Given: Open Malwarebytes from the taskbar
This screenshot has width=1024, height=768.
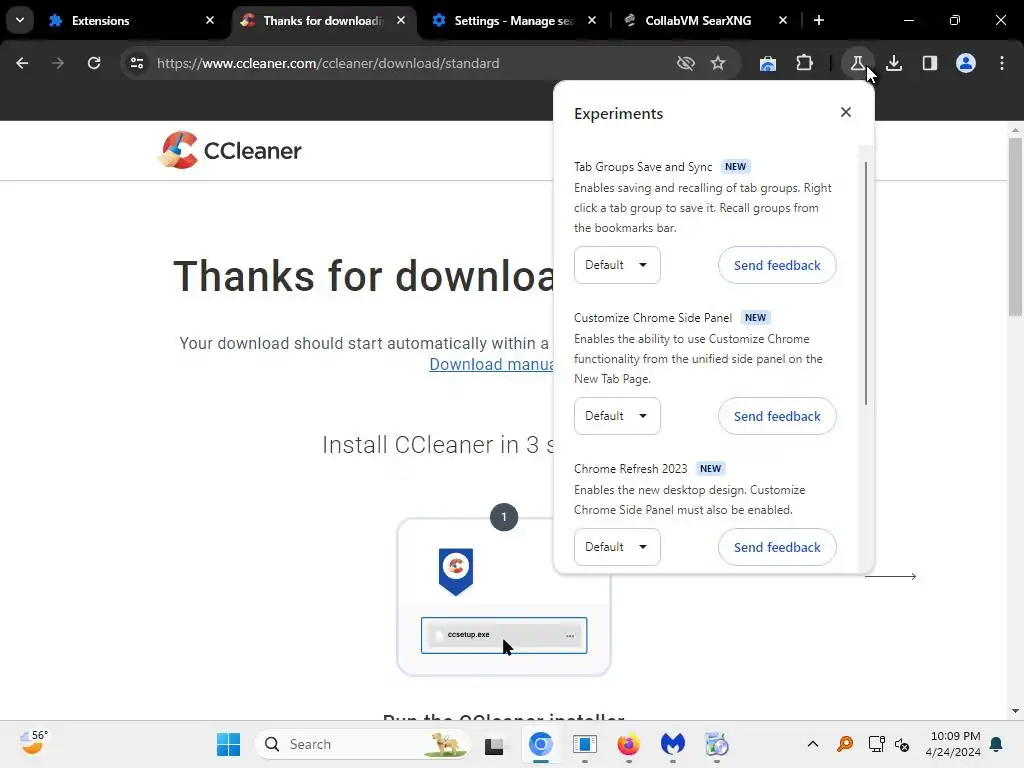Looking at the screenshot, I should 673,744.
